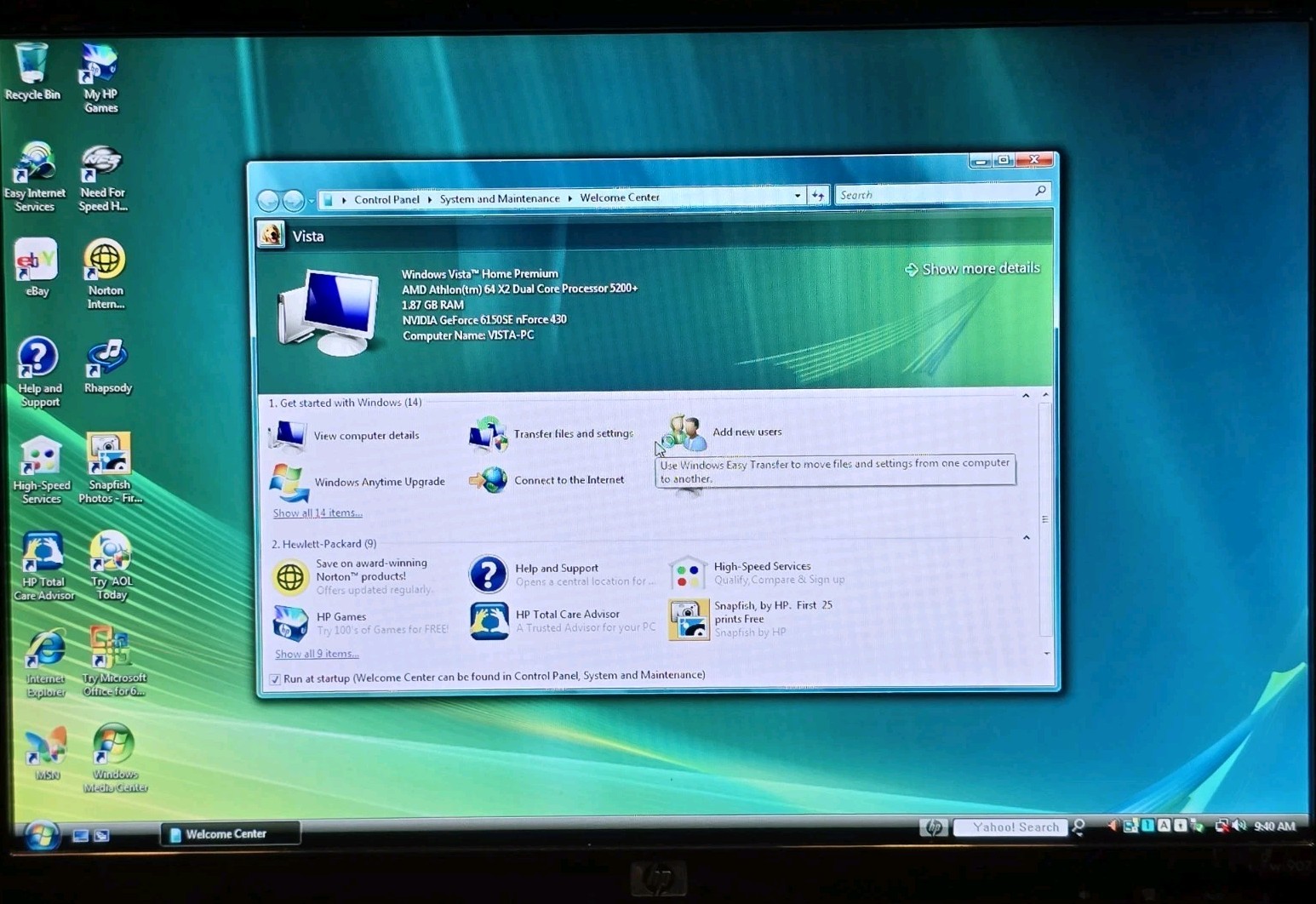Open recent pages dropdown next to Forward
Screen dimensions: 1316x904
click(x=312, y=201)
